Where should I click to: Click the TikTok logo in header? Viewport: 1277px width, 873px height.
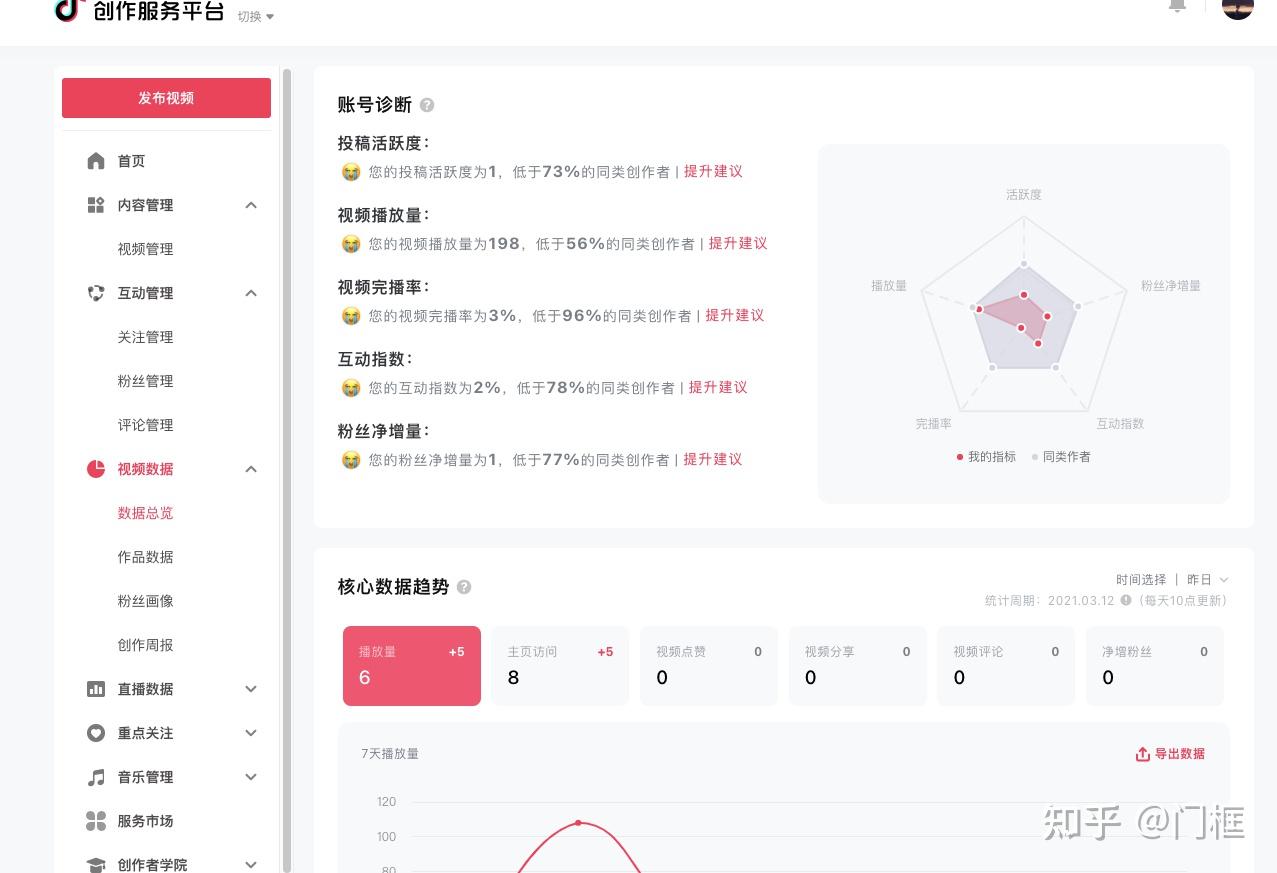pyautogui.click(x=67, y=10)
